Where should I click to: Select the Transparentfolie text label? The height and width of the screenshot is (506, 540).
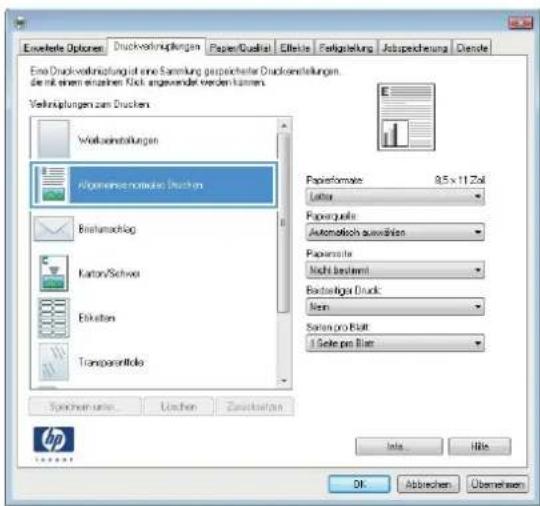pos(111,362)
